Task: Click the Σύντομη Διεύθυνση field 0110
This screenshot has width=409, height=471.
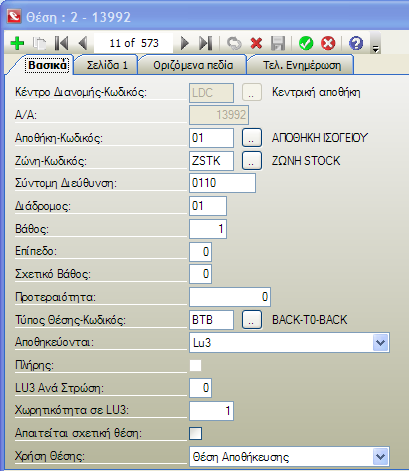Action: click(x=222, y=183)
